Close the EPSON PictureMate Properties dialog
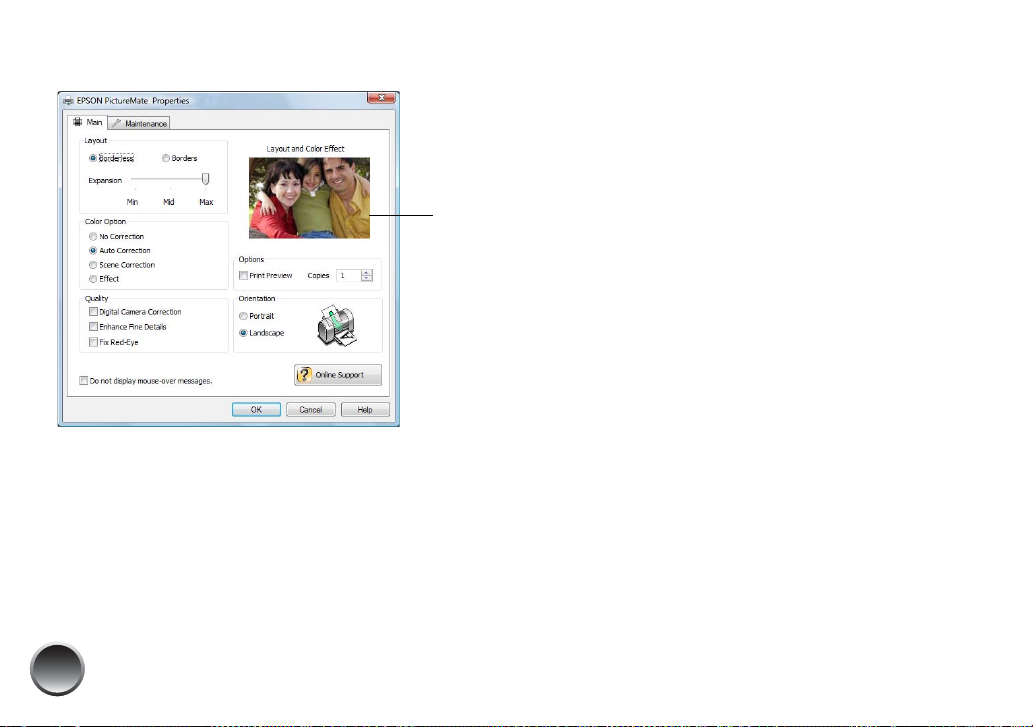 (x=381, y=97)
